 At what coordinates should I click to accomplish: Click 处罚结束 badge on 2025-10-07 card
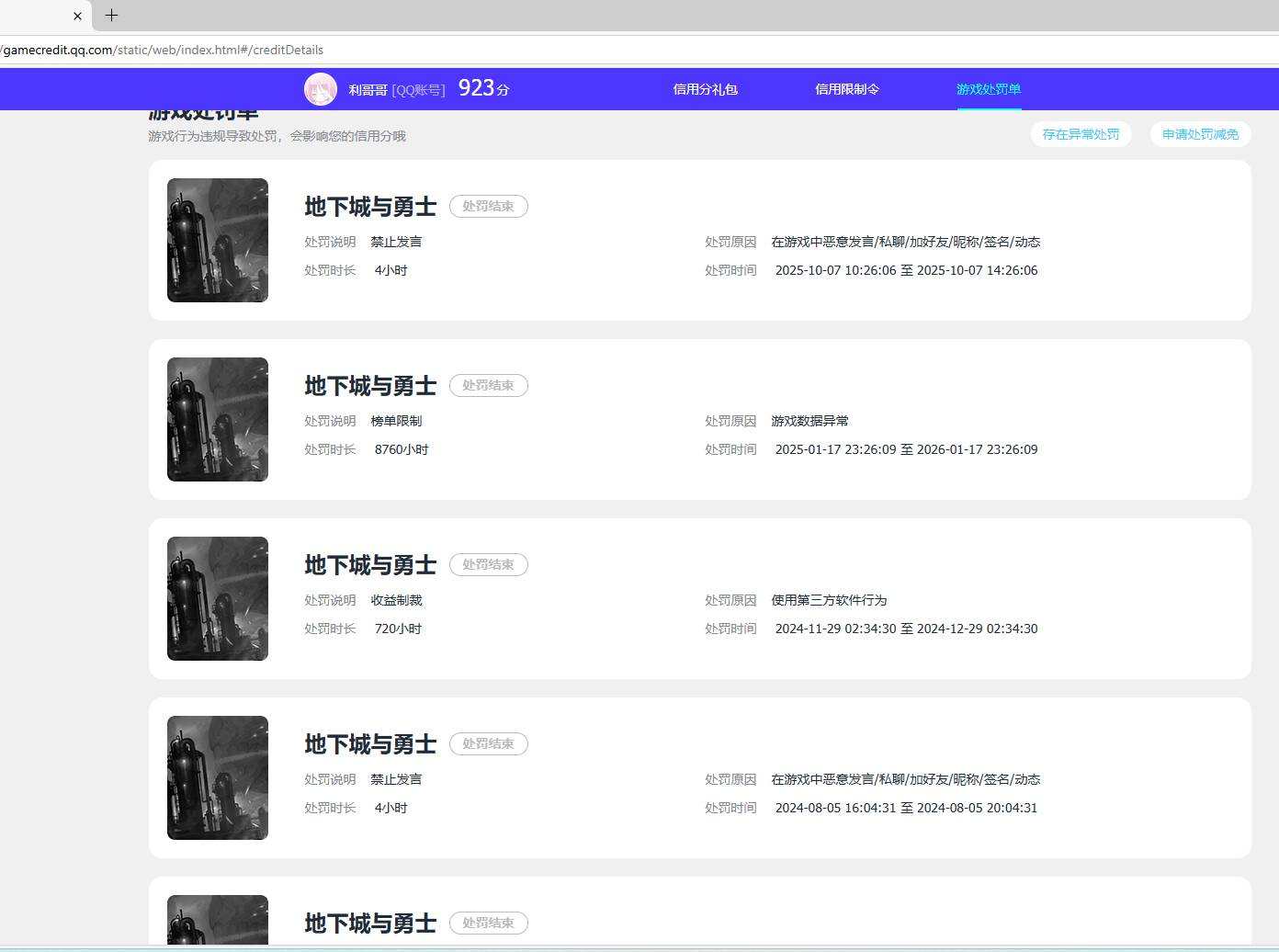click(488, 207)
